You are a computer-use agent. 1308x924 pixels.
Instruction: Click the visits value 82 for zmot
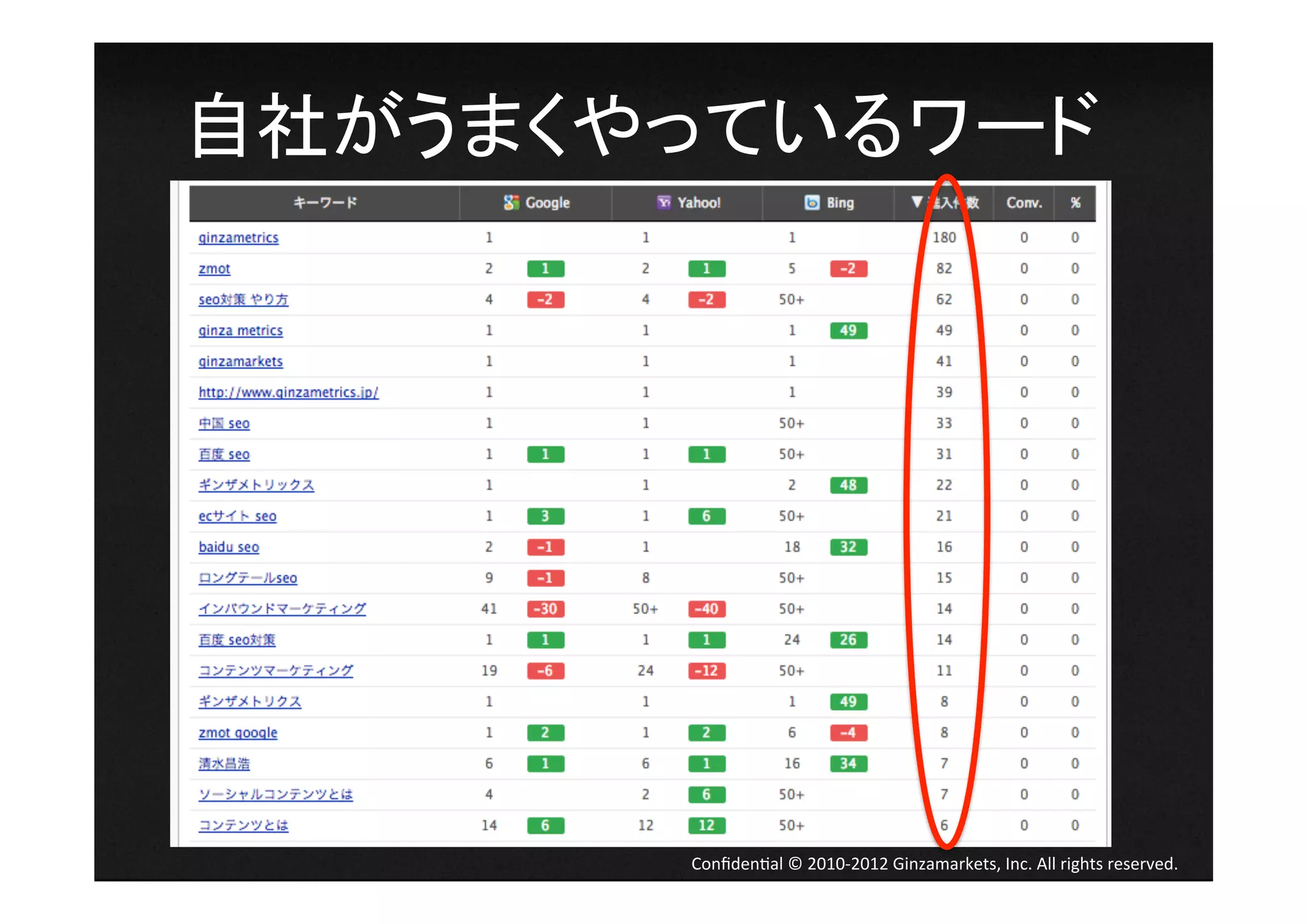pos(944,269)
